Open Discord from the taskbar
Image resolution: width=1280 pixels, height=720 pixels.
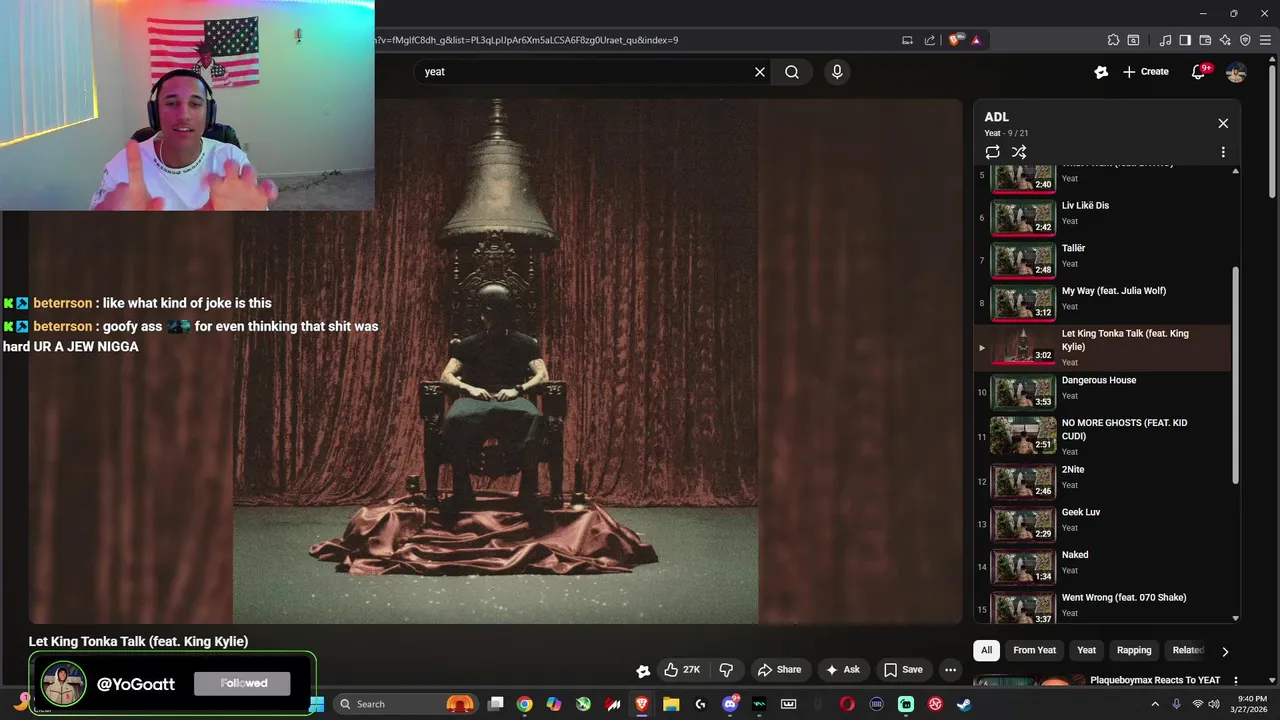pos(730,704)
